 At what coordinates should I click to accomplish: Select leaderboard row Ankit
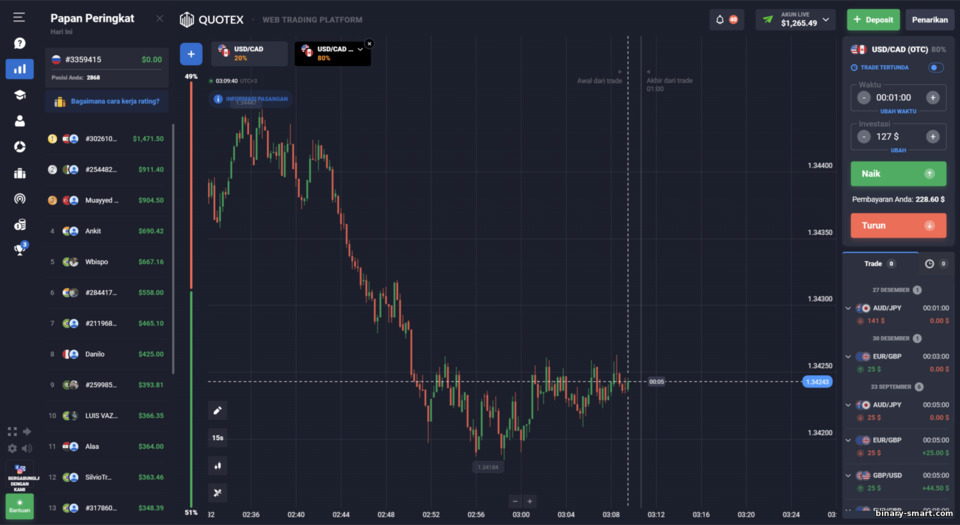107,231
